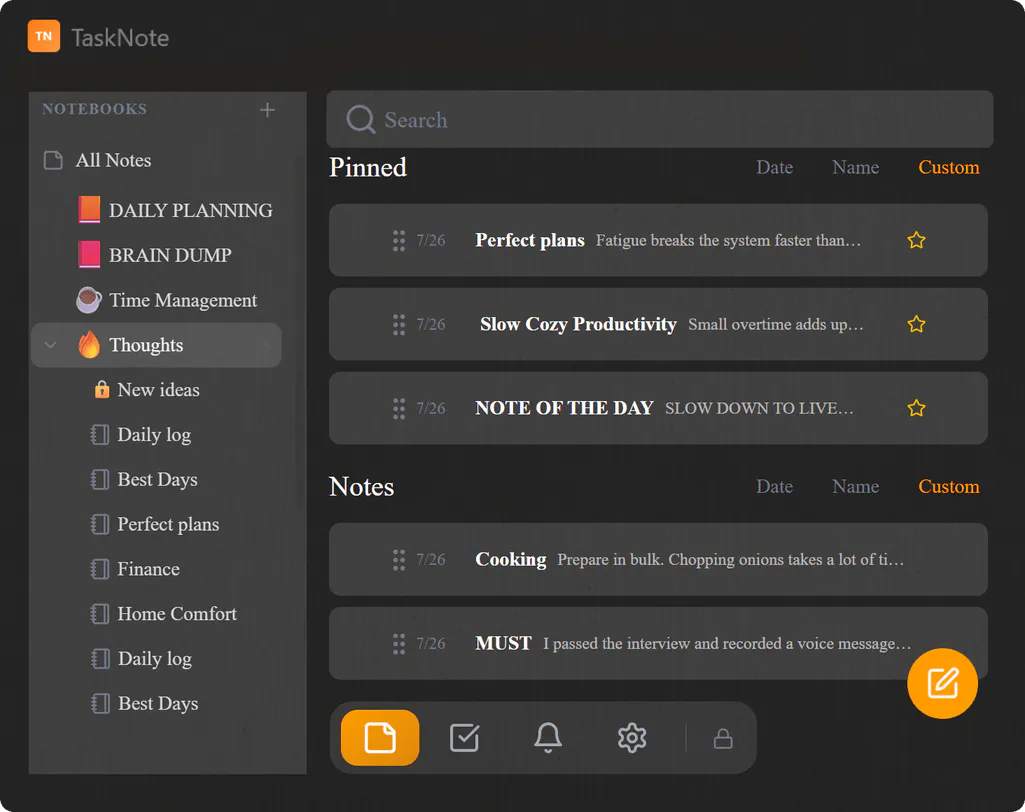Image resolution: width=1025 pixels, height=812 pixels.
Task: Open the Slow Cozy Productivity note
Action: 658,324
